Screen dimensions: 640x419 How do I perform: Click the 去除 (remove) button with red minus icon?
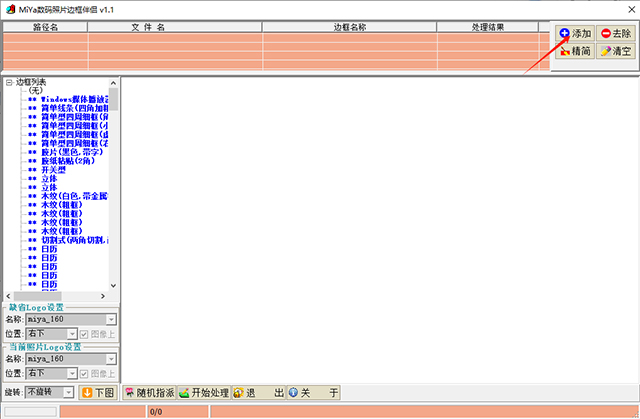[616, 33]
